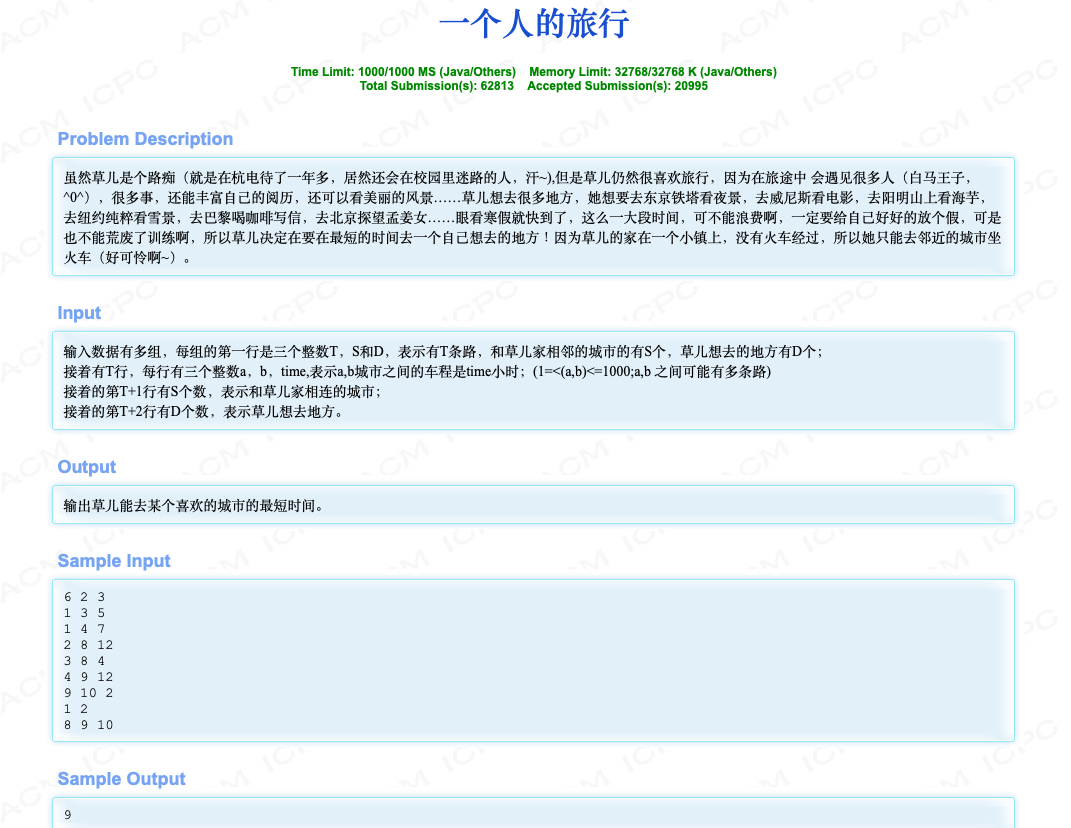Click the page title 一个人的旅行
Screen dimensions: 1071x828
click(x=533, y=23)
